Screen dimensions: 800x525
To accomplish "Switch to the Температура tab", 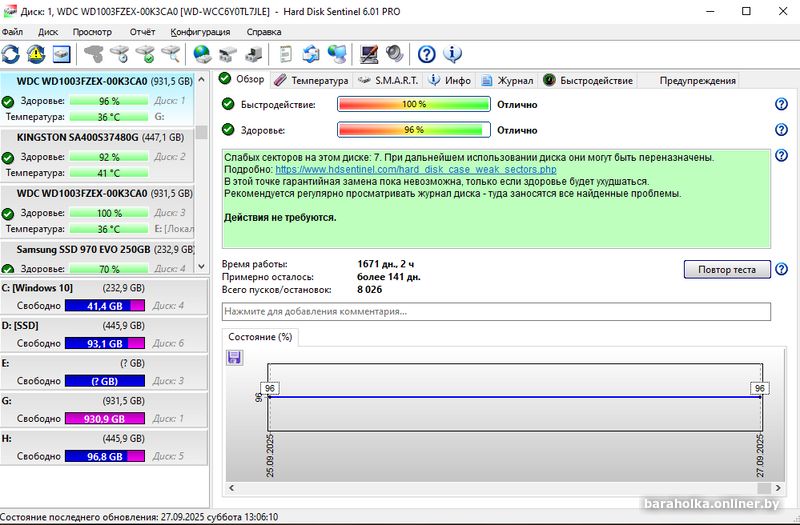I will point(311,80).
